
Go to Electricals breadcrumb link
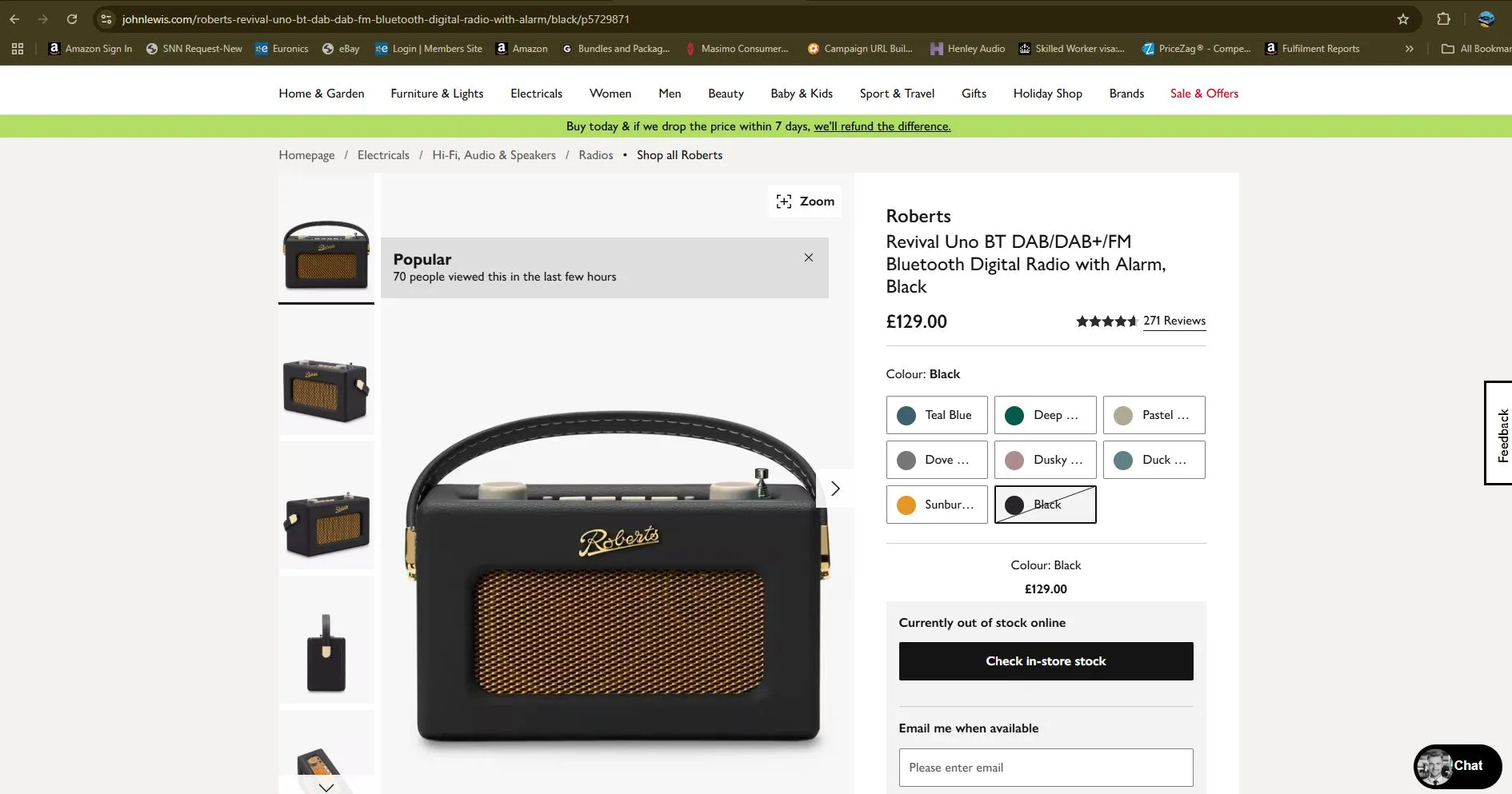[x=383, y=155]
